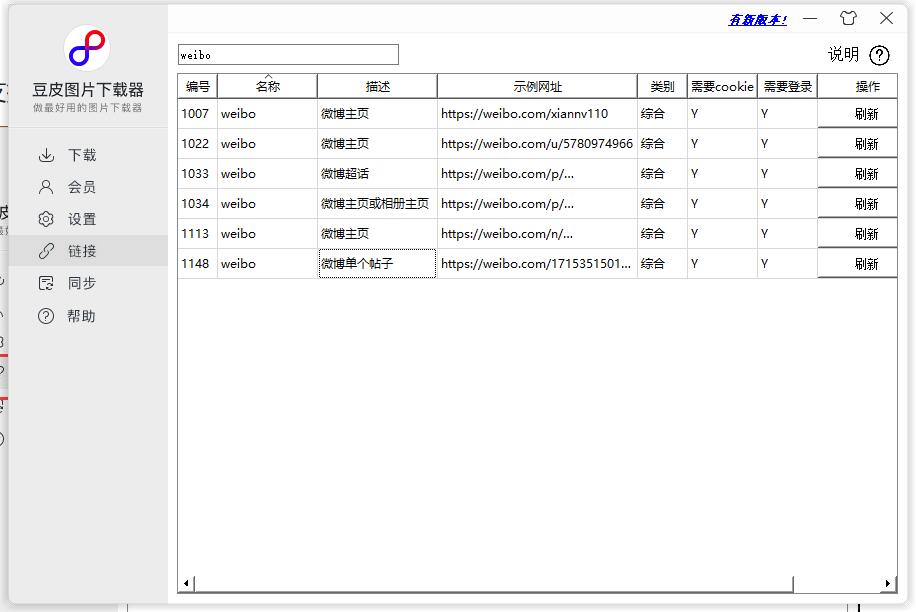Click the 需要登录 column header

(787, 86)
